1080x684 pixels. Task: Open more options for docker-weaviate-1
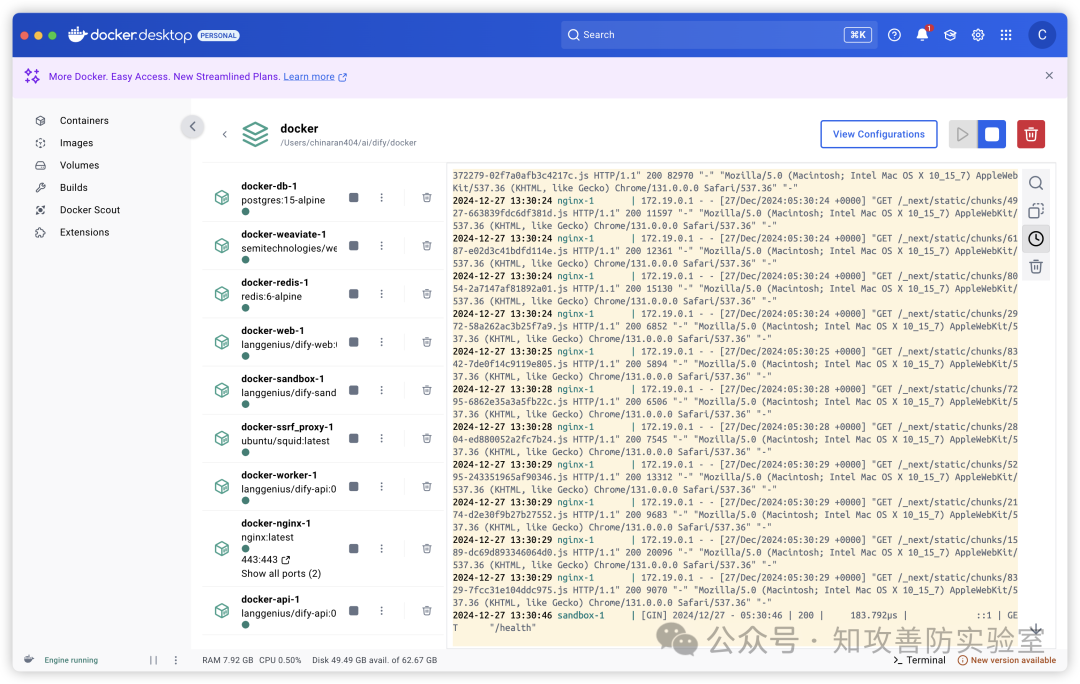pyautogui.click(x=382, y=246)
